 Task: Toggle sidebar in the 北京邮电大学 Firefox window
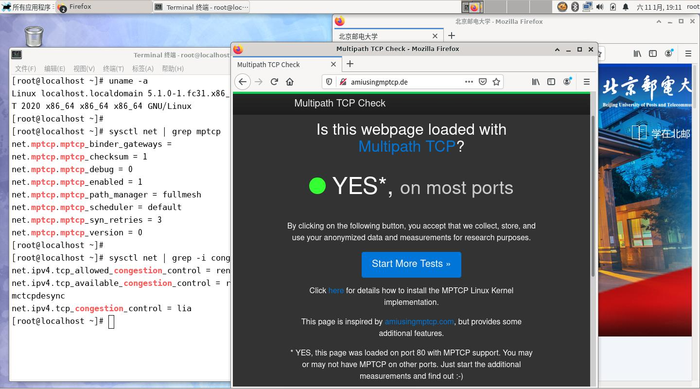[653, 54]
